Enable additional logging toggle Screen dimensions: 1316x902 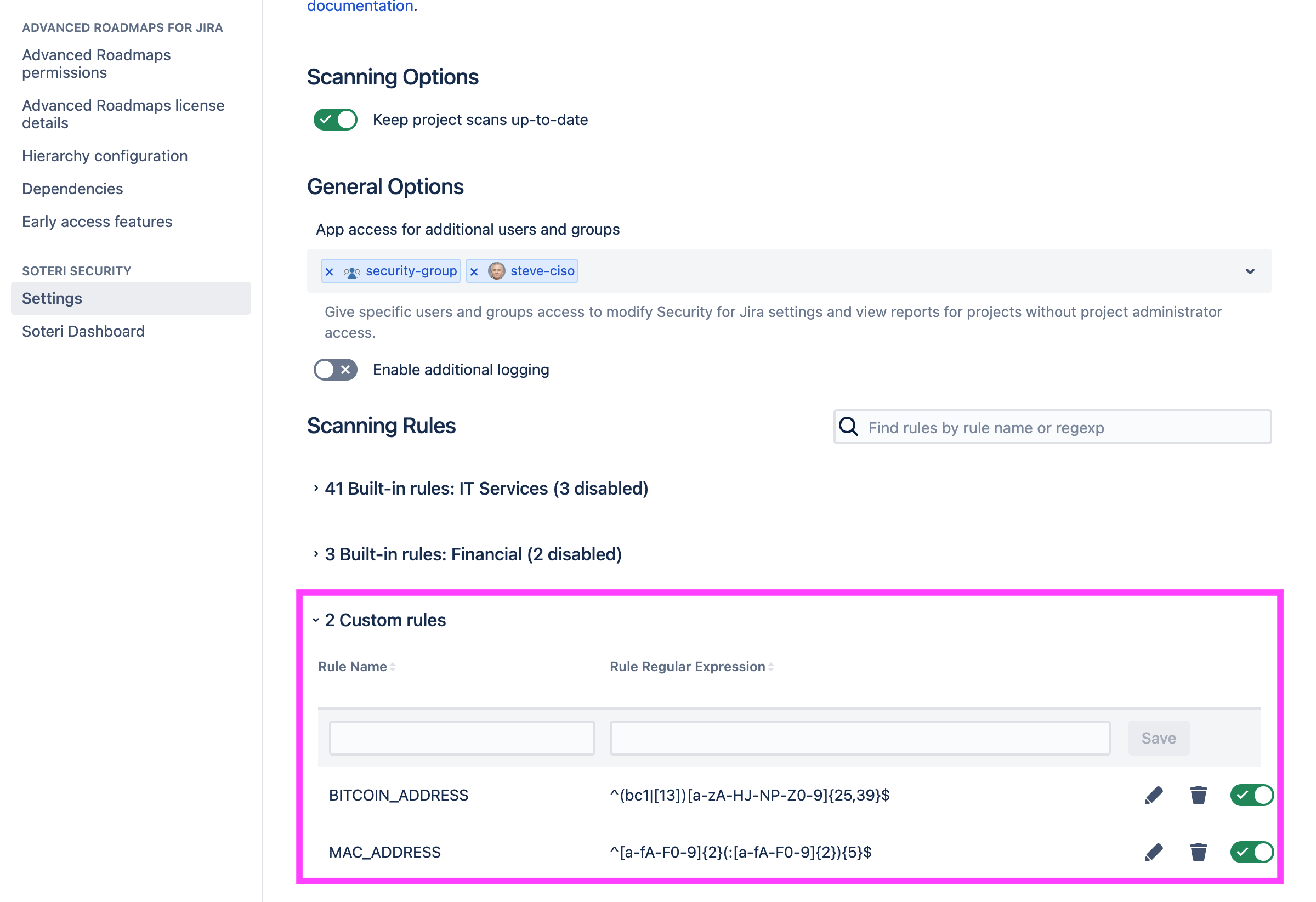pos(335,370)
